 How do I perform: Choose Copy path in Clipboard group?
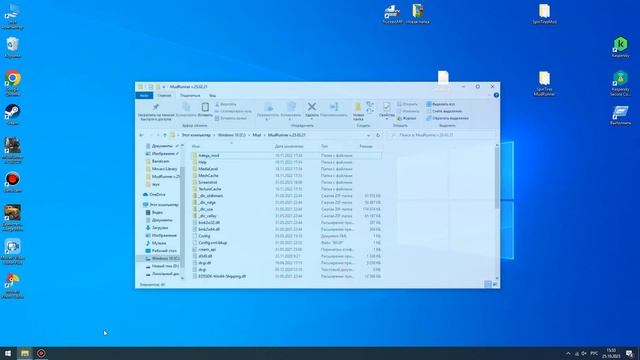pyautogui.click(x=233, y=111)
